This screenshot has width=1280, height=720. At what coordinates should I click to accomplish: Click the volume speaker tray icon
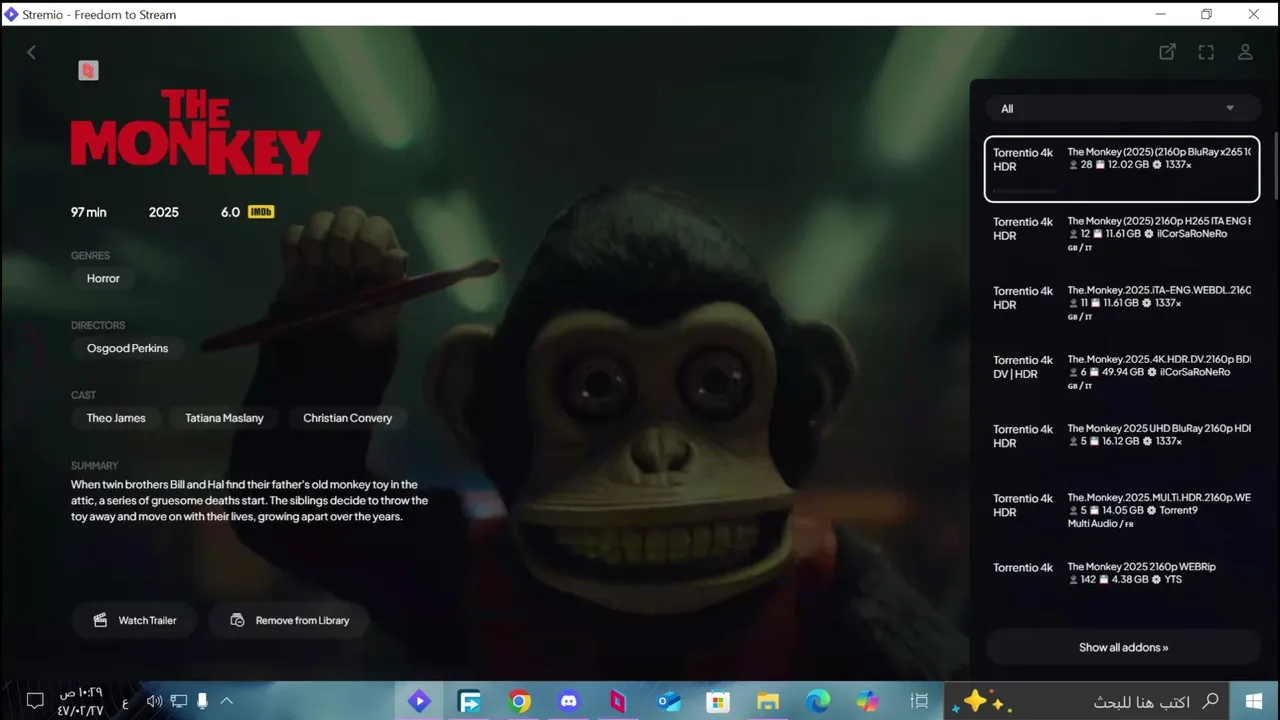154,701
